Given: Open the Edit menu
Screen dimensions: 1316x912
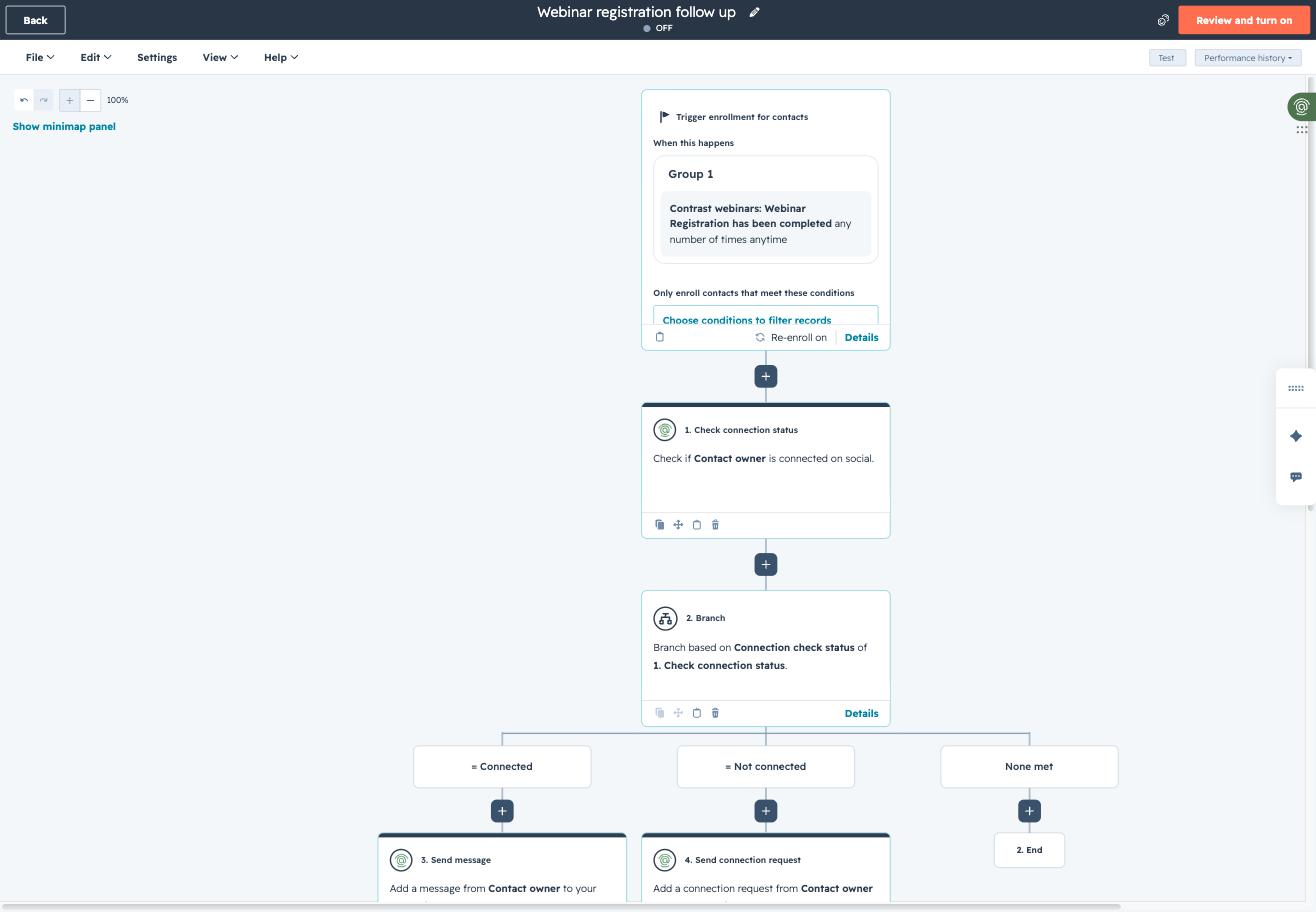Looking at the screenshot, I should coord(96,57).
